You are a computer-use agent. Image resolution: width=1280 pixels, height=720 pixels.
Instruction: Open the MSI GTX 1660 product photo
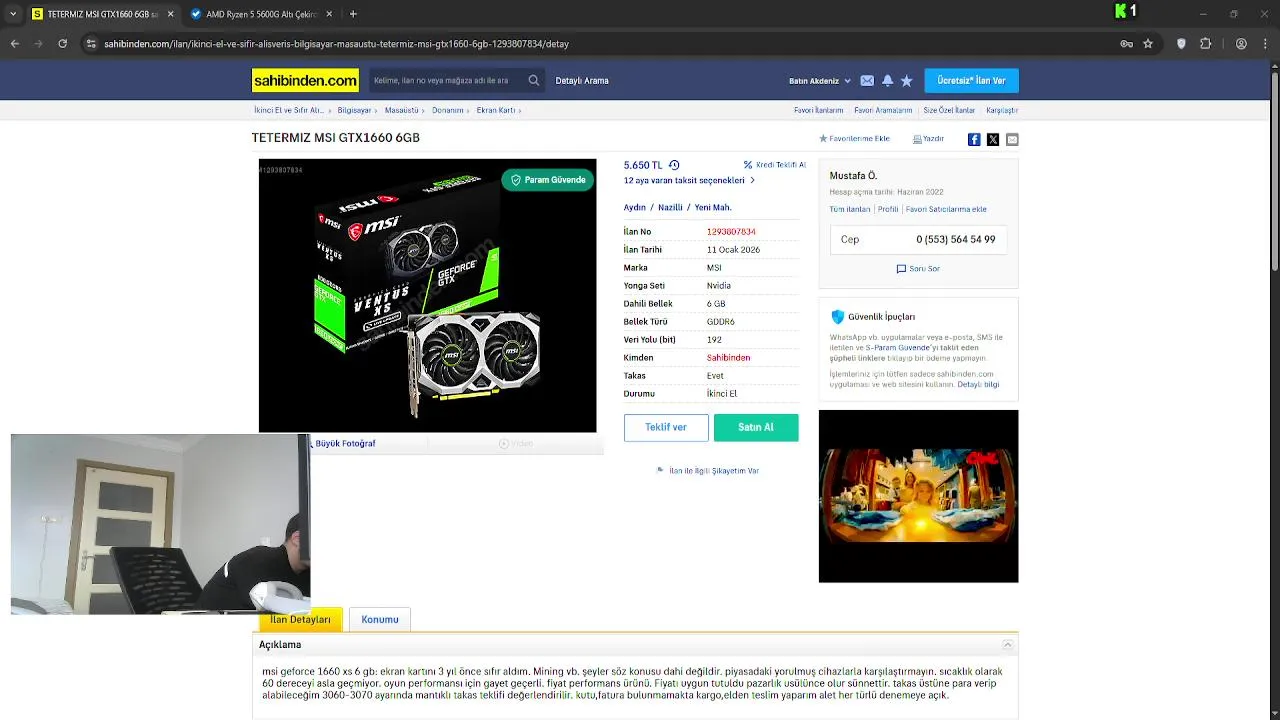[428, 296]
